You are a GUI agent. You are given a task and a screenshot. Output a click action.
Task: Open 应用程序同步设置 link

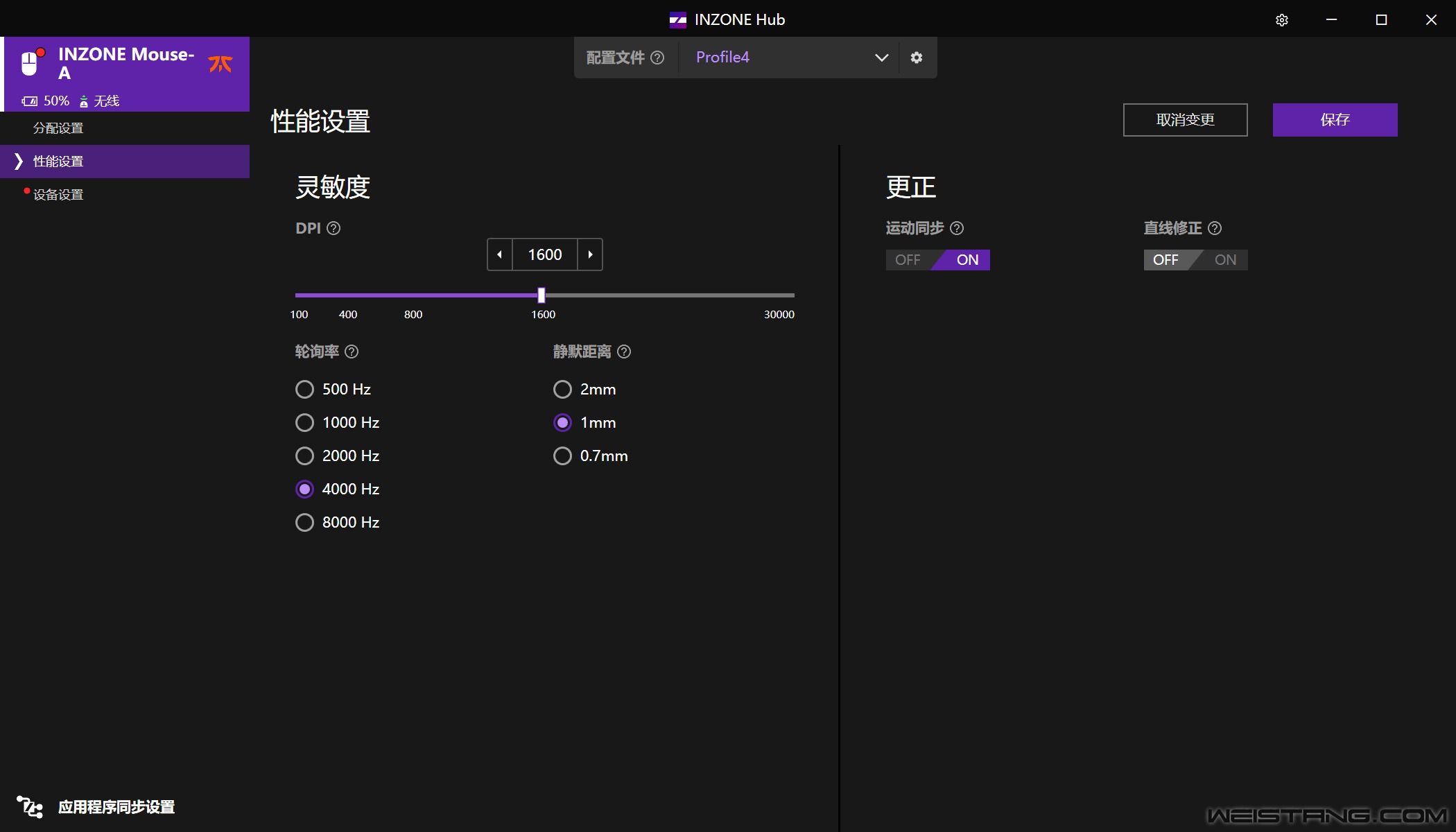pos(116,807)
